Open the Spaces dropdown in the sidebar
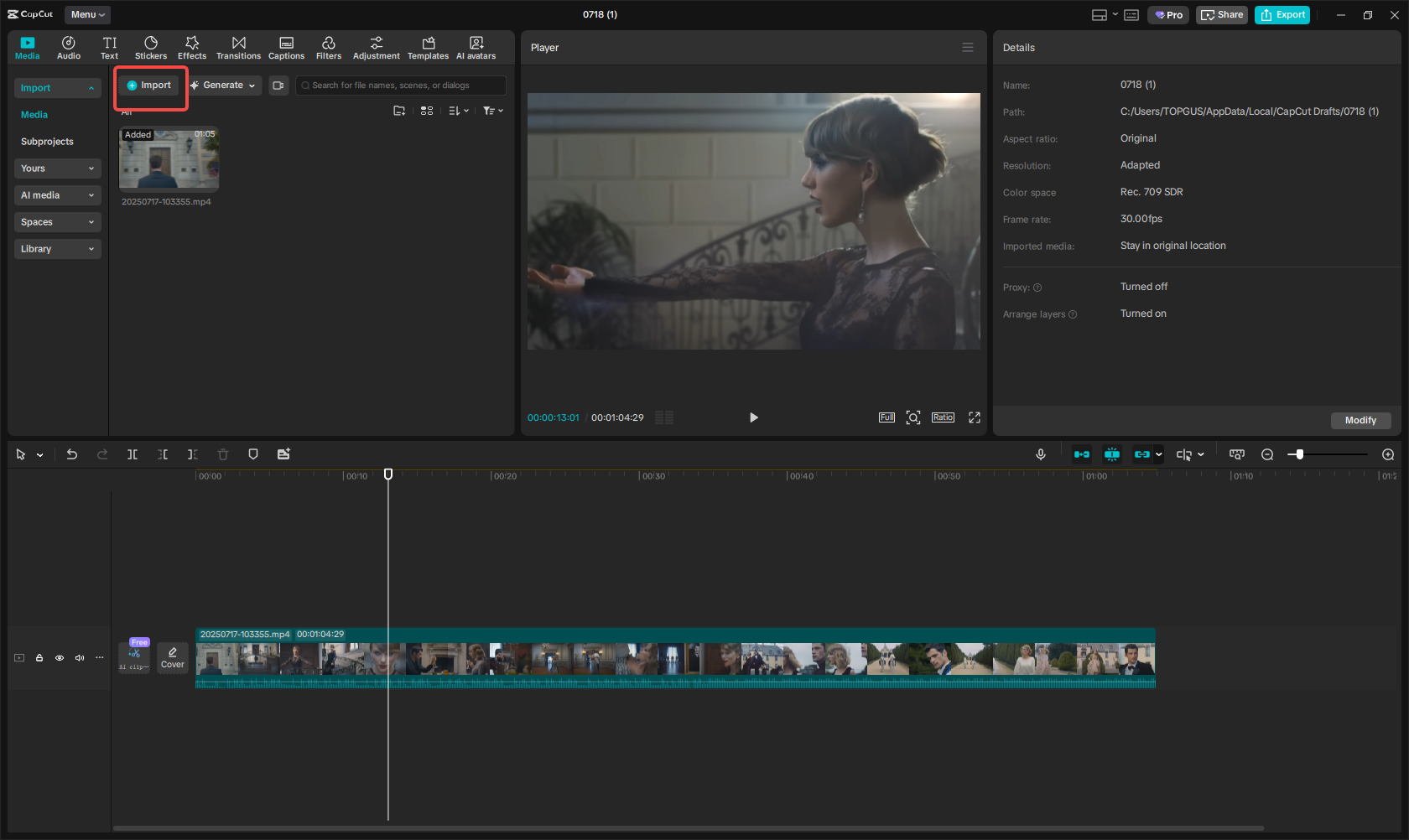This screenshot has width=1409, height=840. click(57, 221)
